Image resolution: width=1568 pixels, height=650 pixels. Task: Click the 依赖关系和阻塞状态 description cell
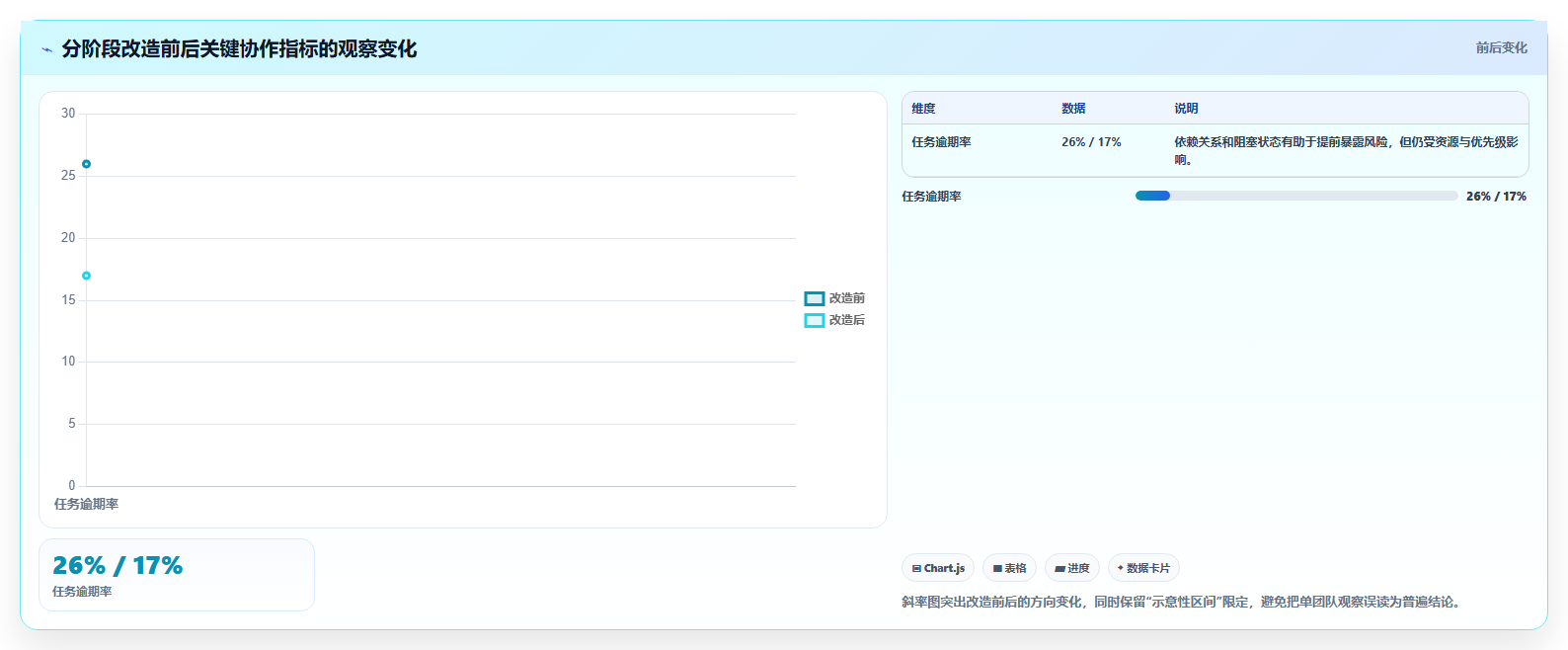tap(1346, 151)
